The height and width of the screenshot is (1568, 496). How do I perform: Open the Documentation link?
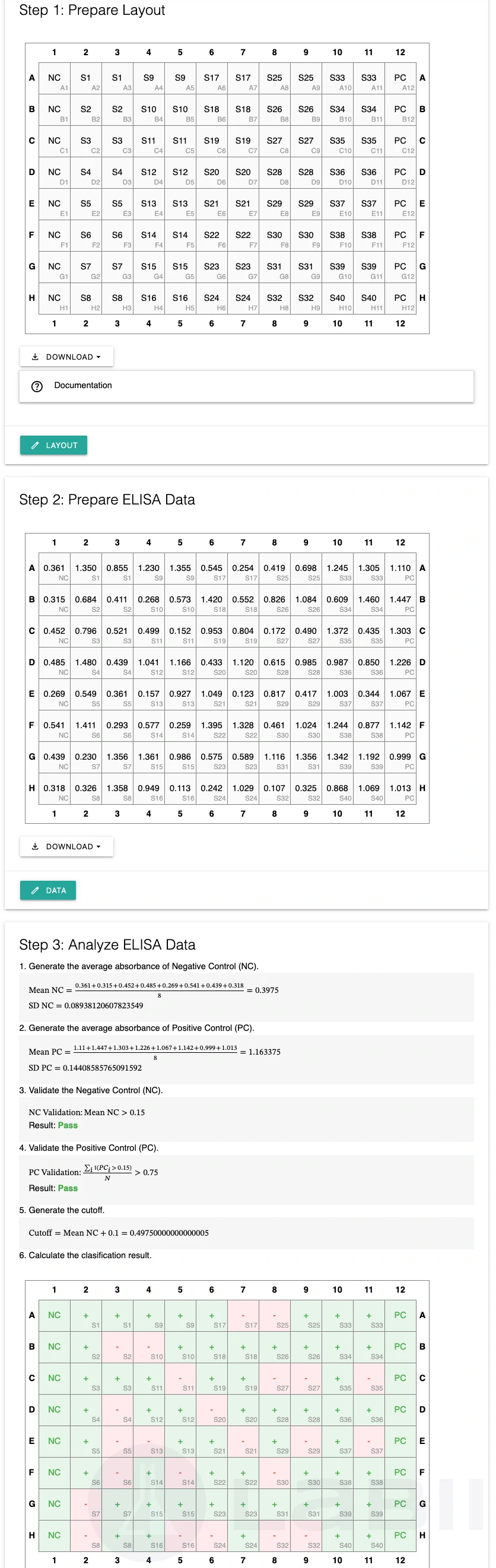point(84,385)
